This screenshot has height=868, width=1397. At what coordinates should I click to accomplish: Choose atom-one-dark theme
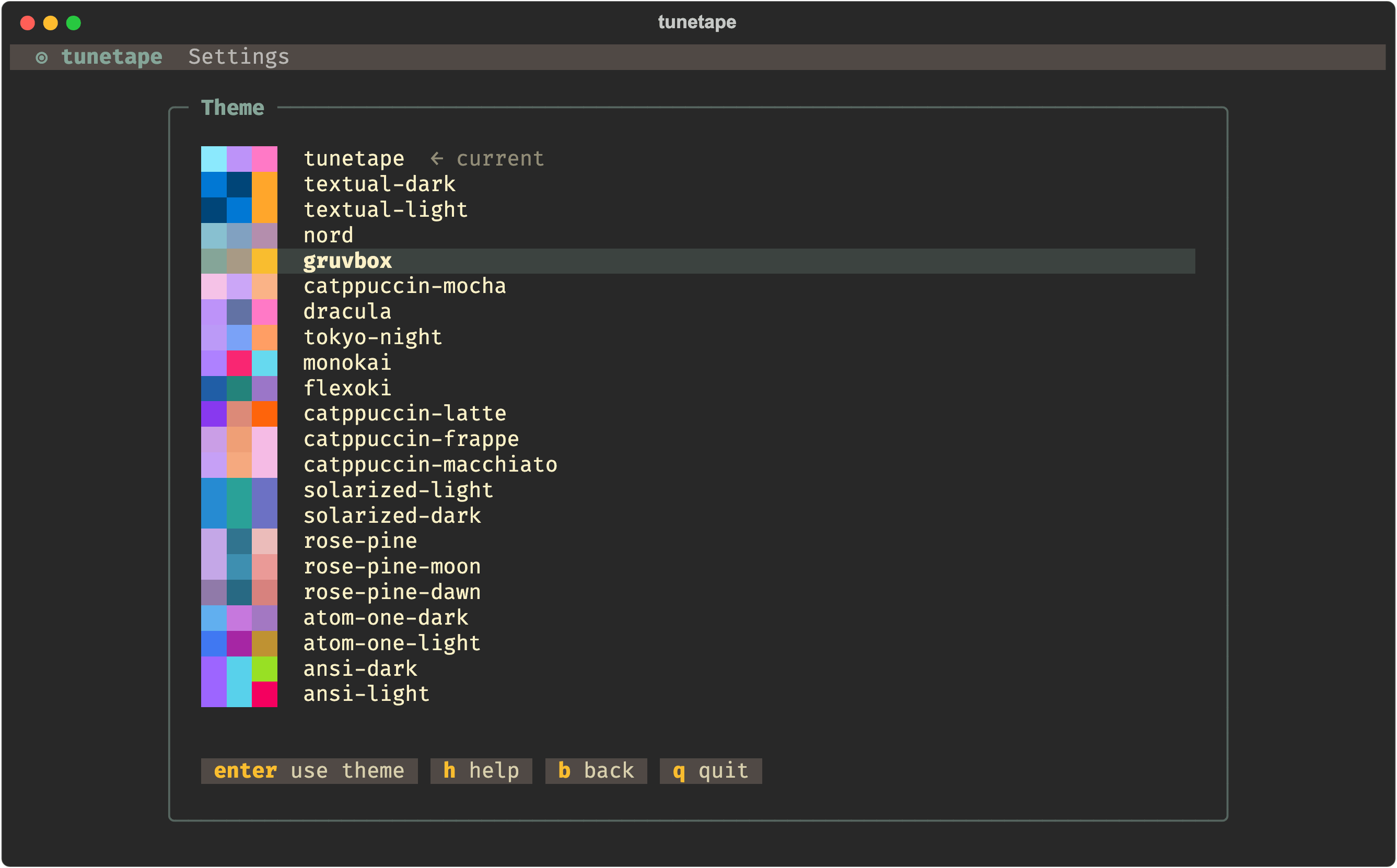697,618
